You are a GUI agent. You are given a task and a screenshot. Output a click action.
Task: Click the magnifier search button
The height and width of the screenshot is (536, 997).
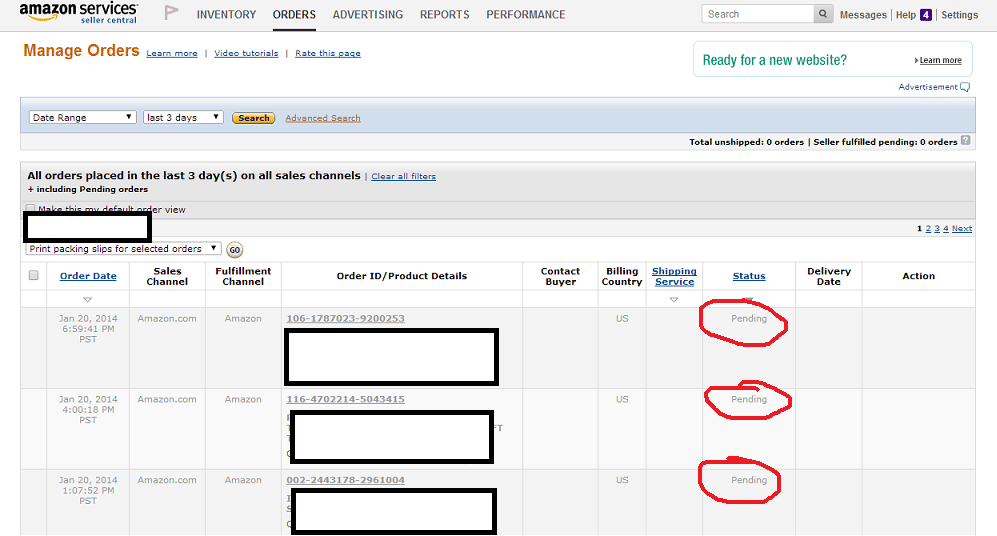(823, 14)
